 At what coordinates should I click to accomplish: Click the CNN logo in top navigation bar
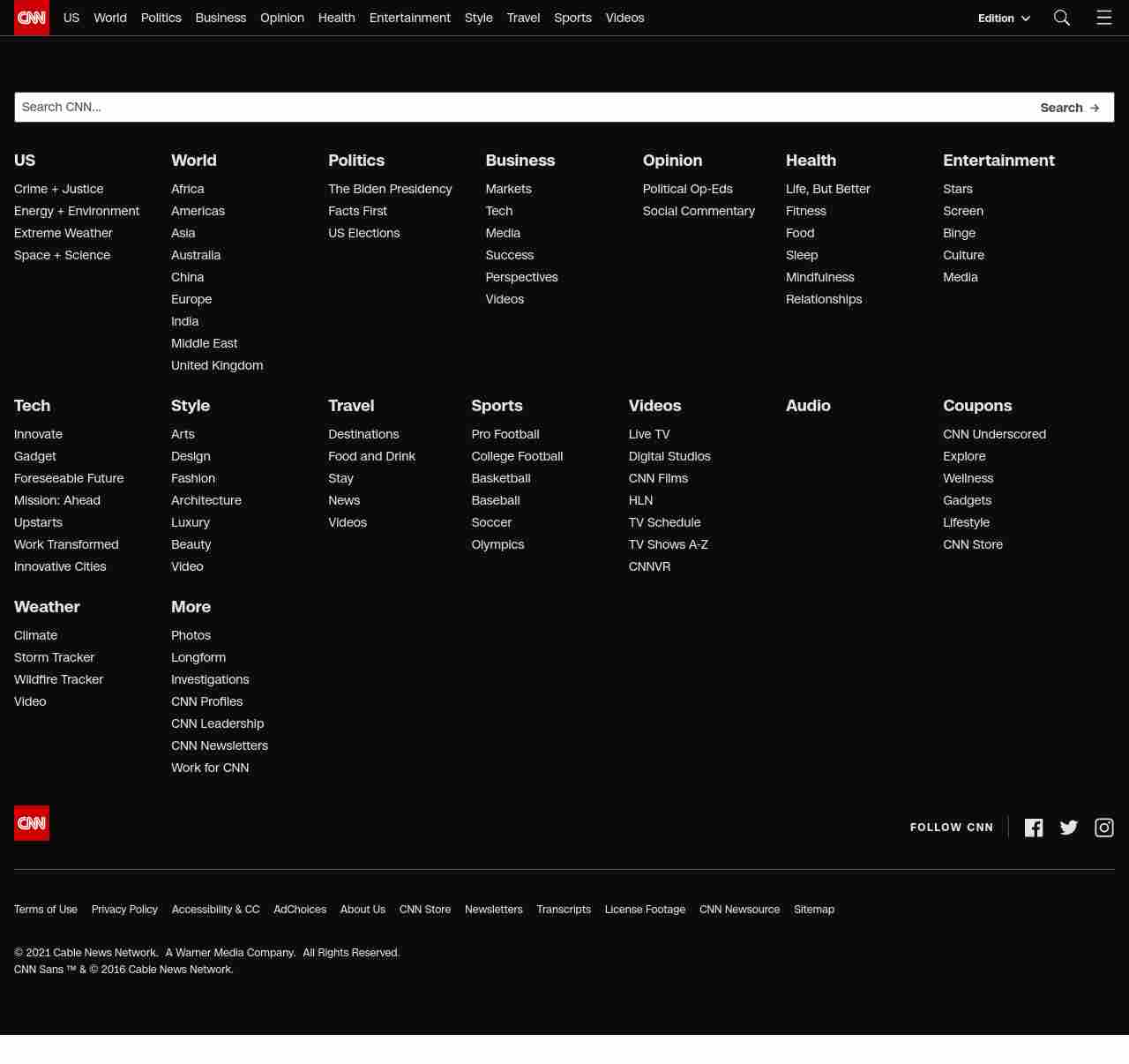tap(32, 18)
